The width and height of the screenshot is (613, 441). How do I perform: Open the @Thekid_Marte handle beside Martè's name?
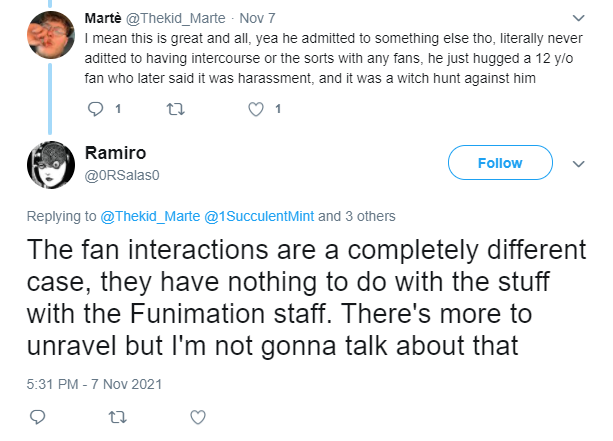pyautogui.click(x=175, y=18)
